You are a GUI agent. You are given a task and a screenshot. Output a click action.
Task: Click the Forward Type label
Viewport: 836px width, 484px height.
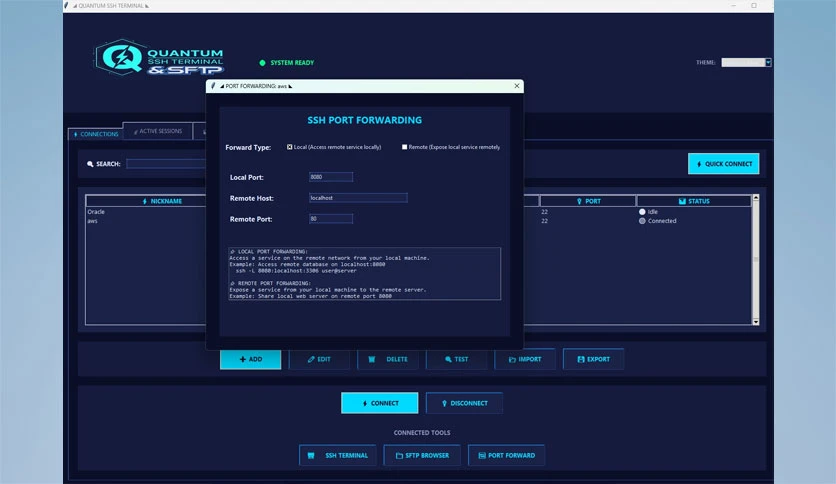click(x=248, y=148)
